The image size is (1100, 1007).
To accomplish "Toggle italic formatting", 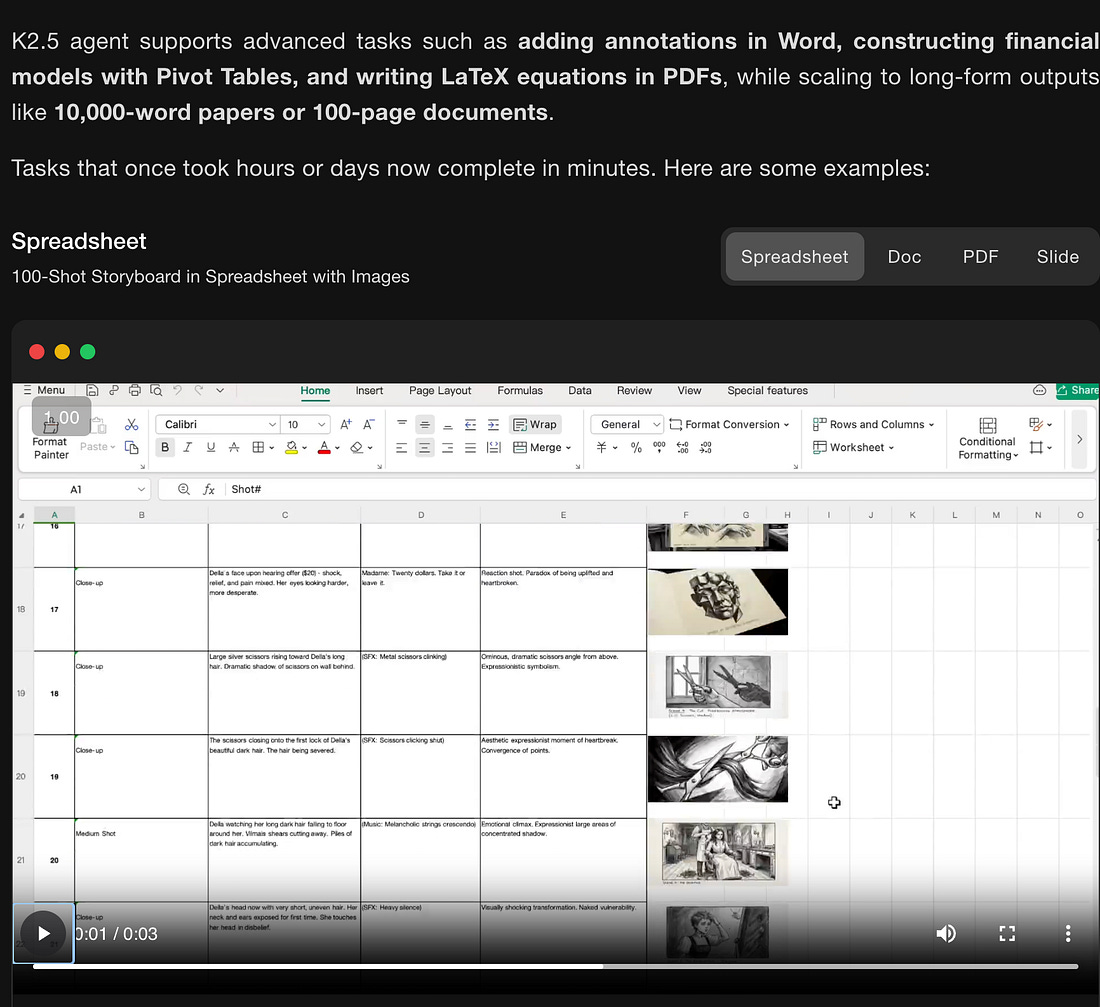I will coord(187,447).
